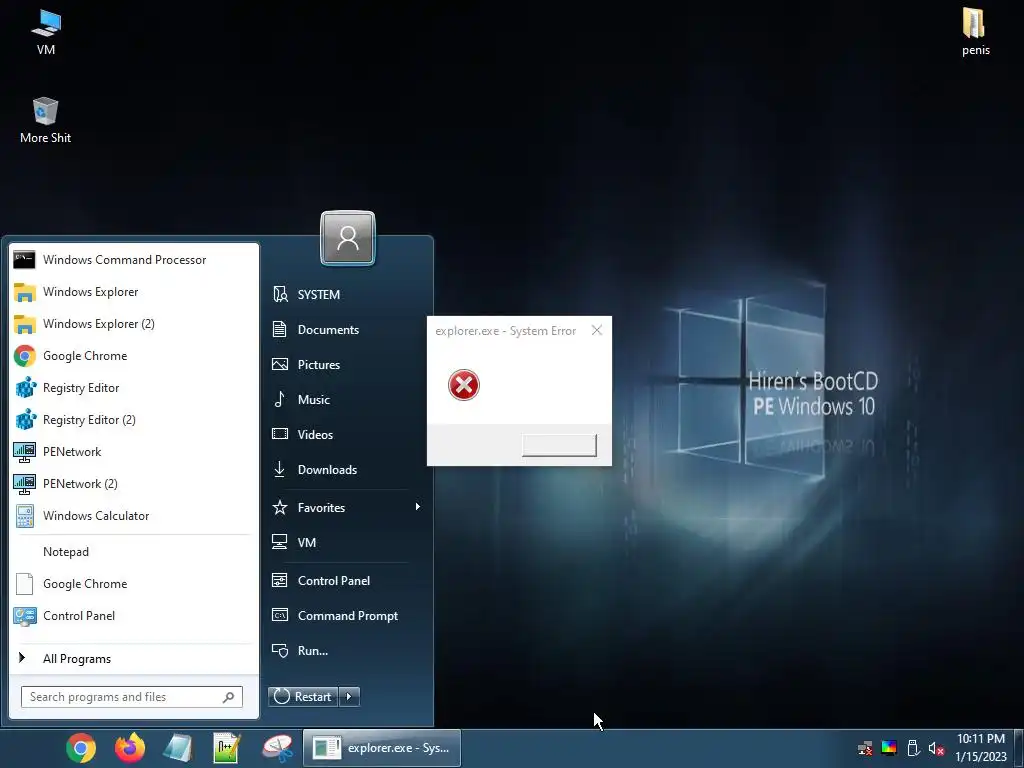This screenshot has width=1024, height=768.
Task: Open Music folder link
Action: pyautogui.click(x=346, y=400)
